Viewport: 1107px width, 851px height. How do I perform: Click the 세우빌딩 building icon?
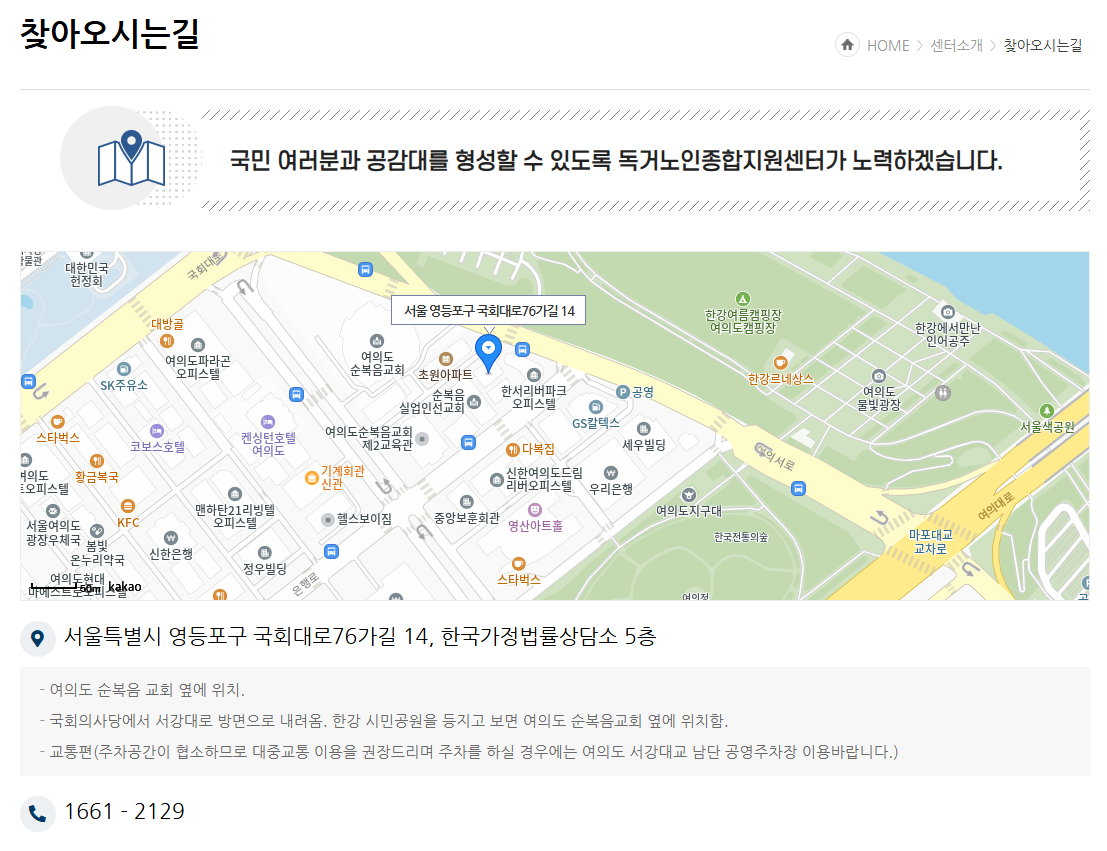(643, 429)
